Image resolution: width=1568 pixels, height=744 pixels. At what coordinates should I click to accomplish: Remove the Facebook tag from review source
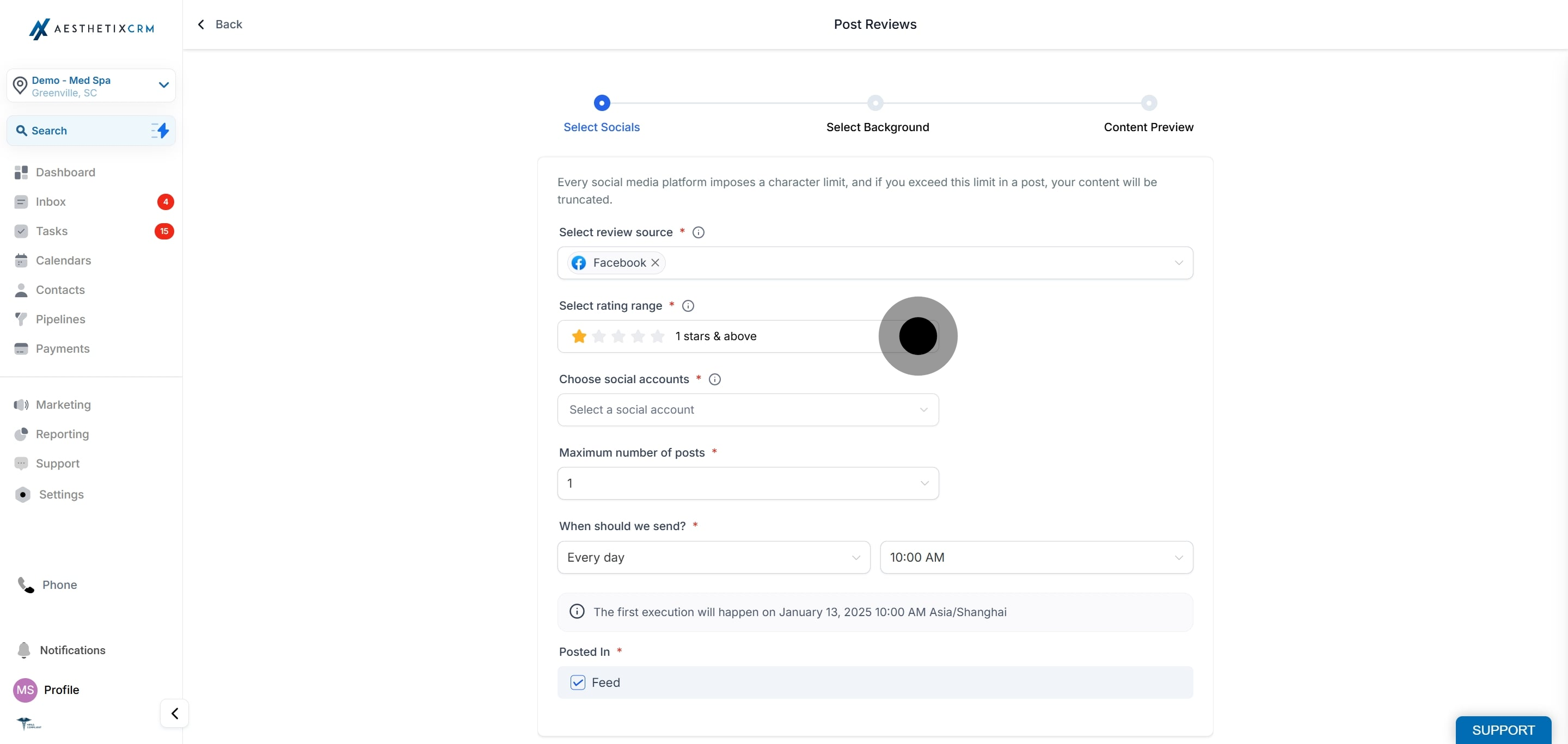click(655, 263)
